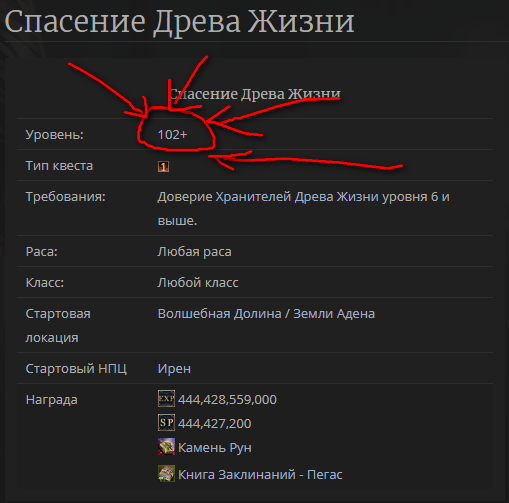This screenshot has height=503, width=509.
Task: Open the Камень Рун item link
Action: coord(215,448)
